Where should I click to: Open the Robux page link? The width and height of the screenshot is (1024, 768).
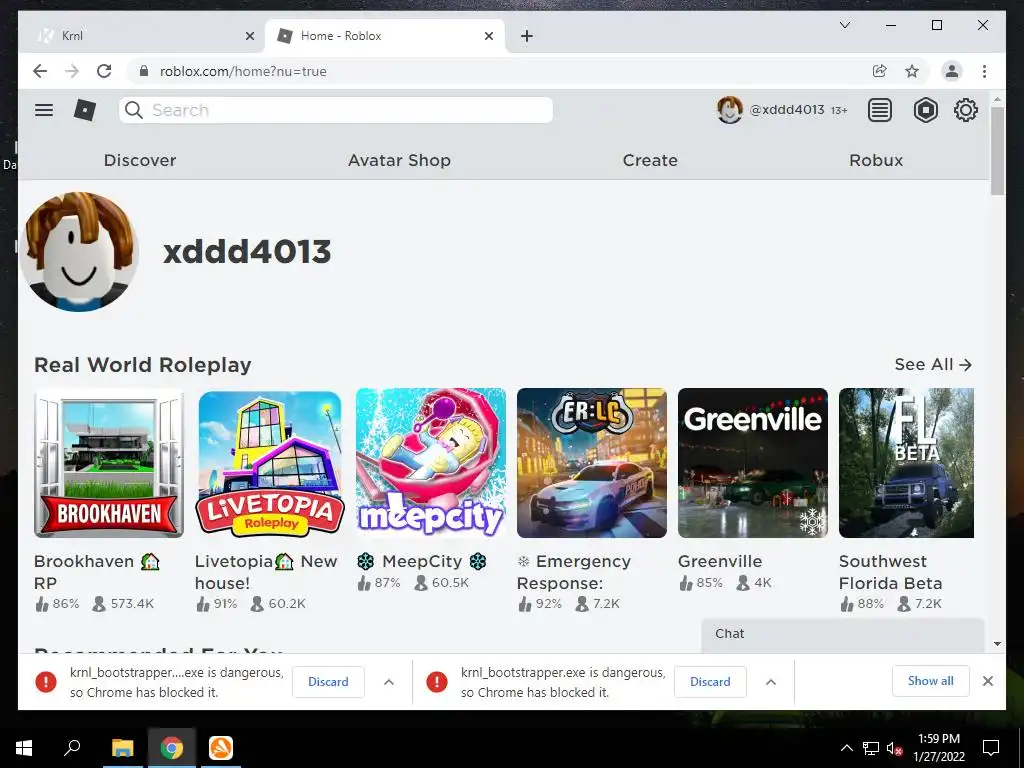tap(876, 160)
